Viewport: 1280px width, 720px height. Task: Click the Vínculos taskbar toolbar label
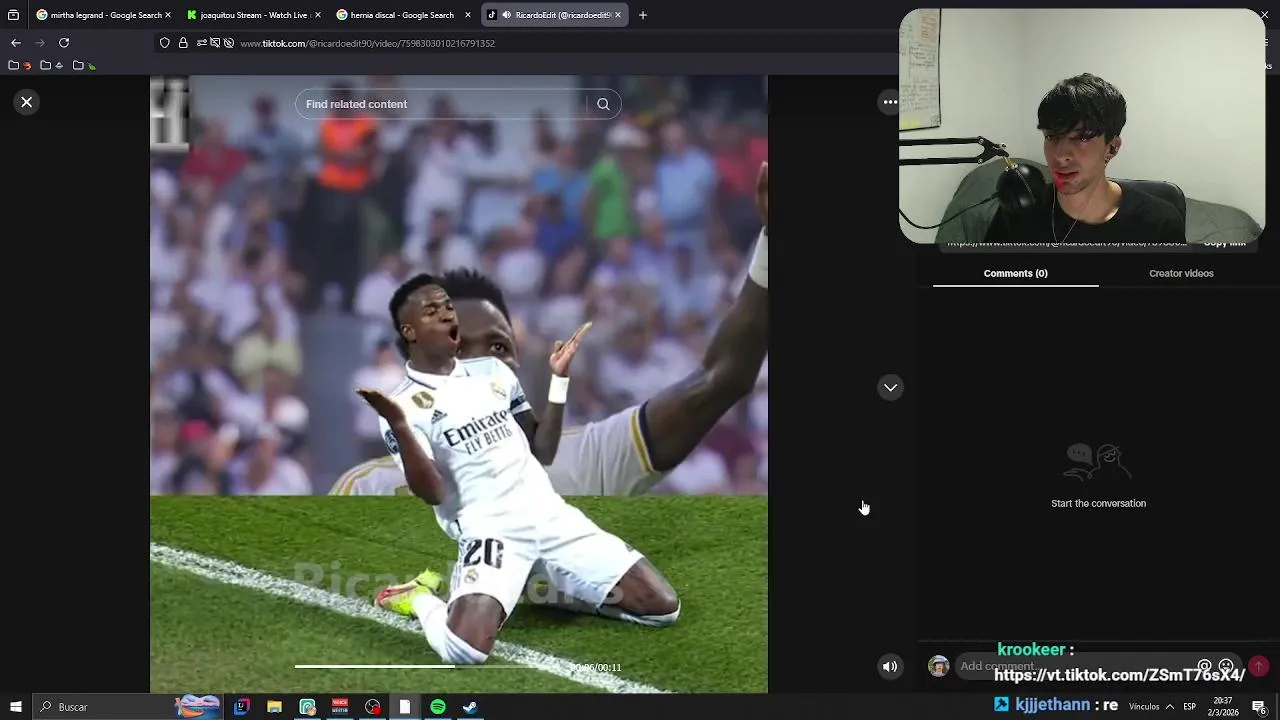click(x=1144, y=707)
